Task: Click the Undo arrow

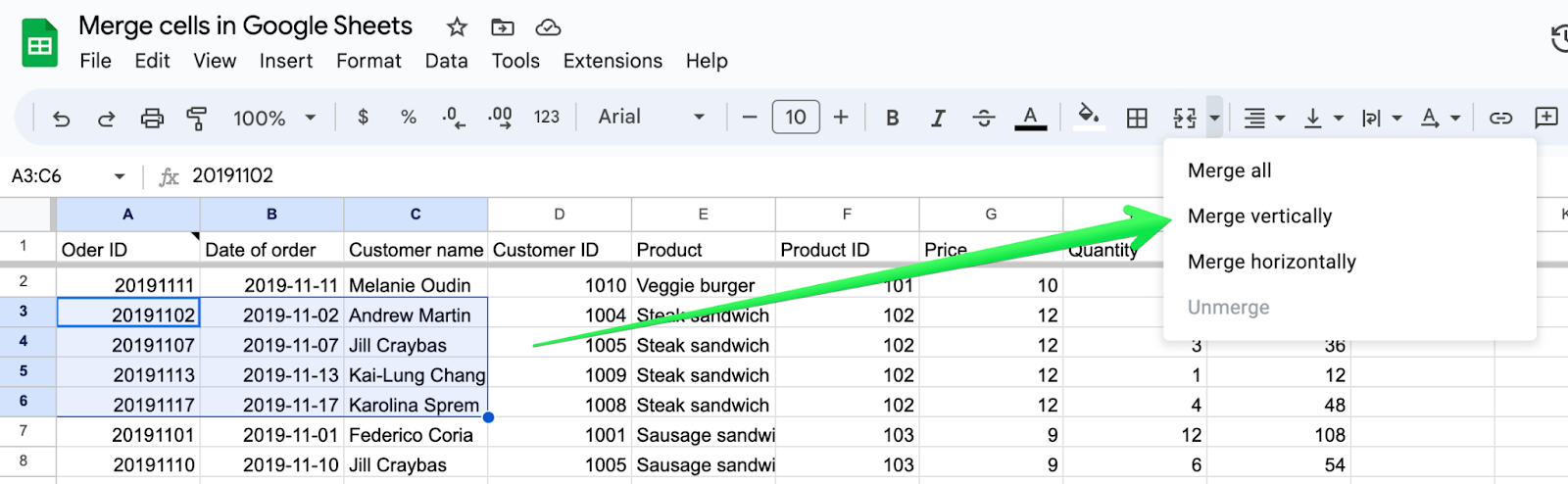Action: pos(61,119)
